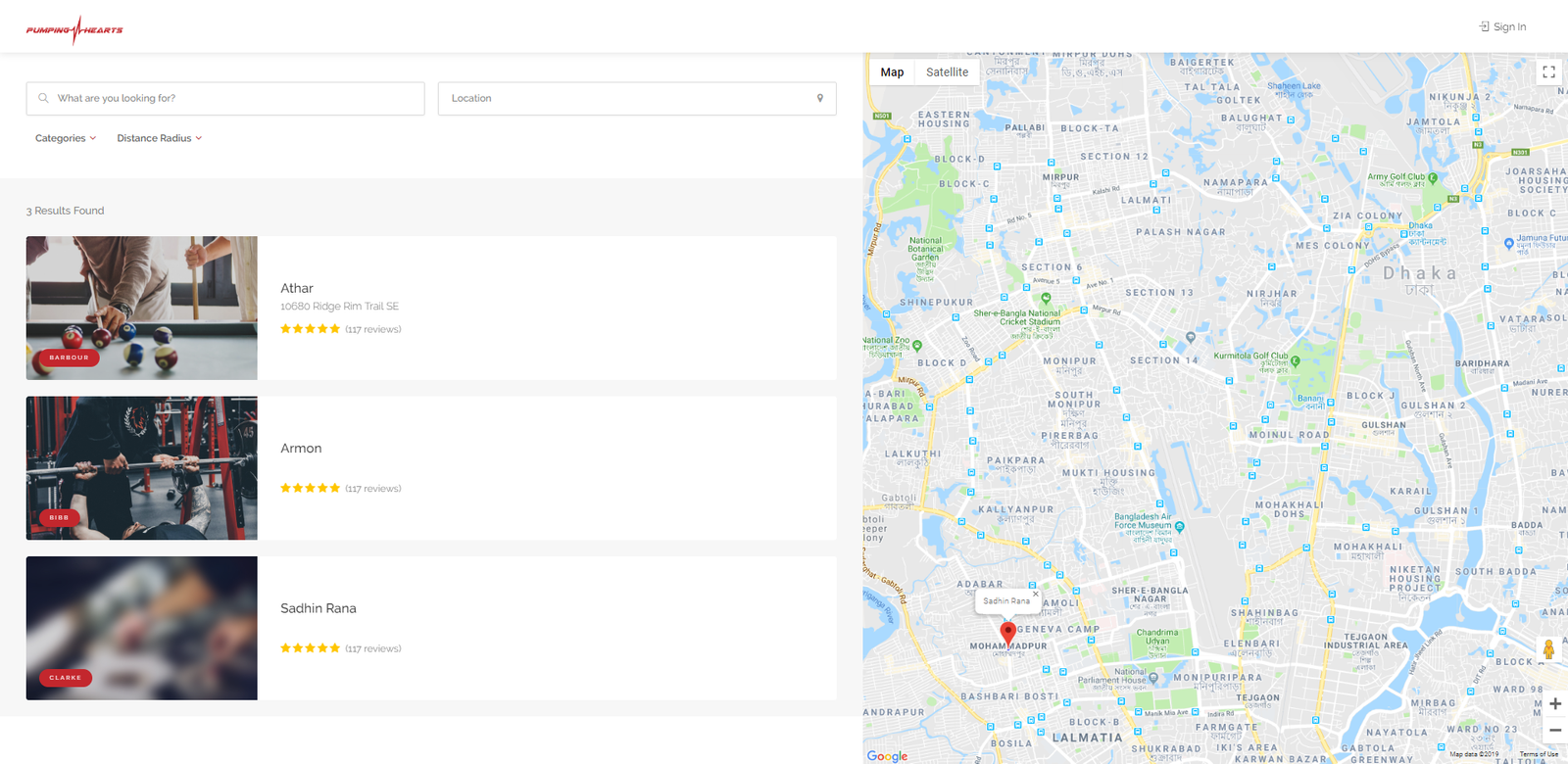Open the Armon listing thumbnail
The width and height of the screenshot is (1568, 764).
tap(142, 468)
